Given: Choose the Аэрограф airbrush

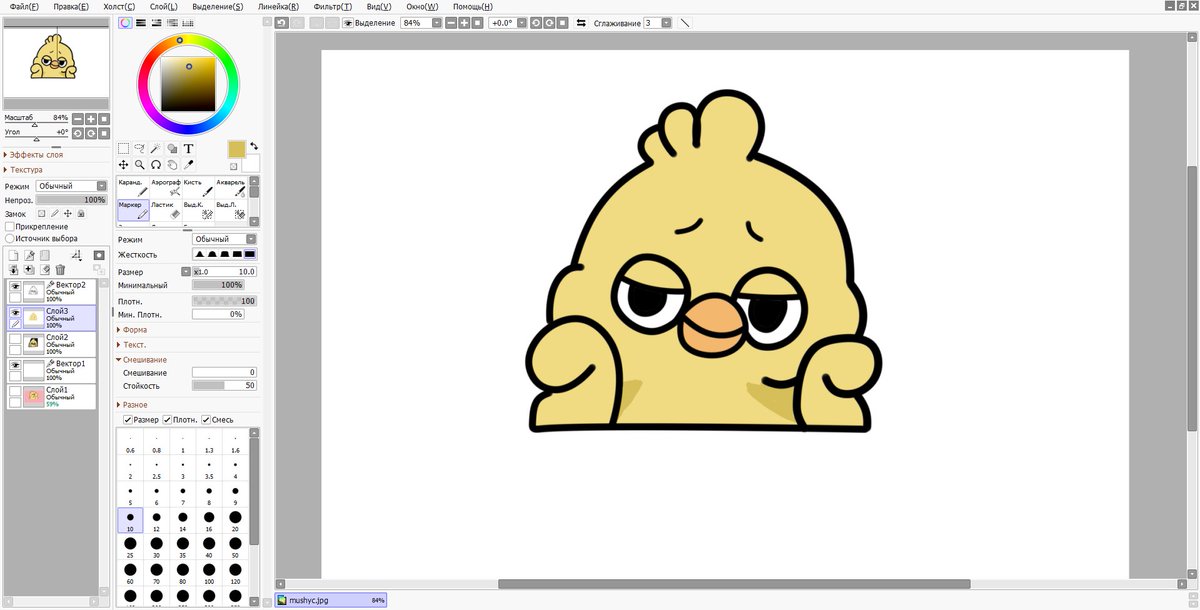Looking at the screenshot, I should (x=165, y=188).
